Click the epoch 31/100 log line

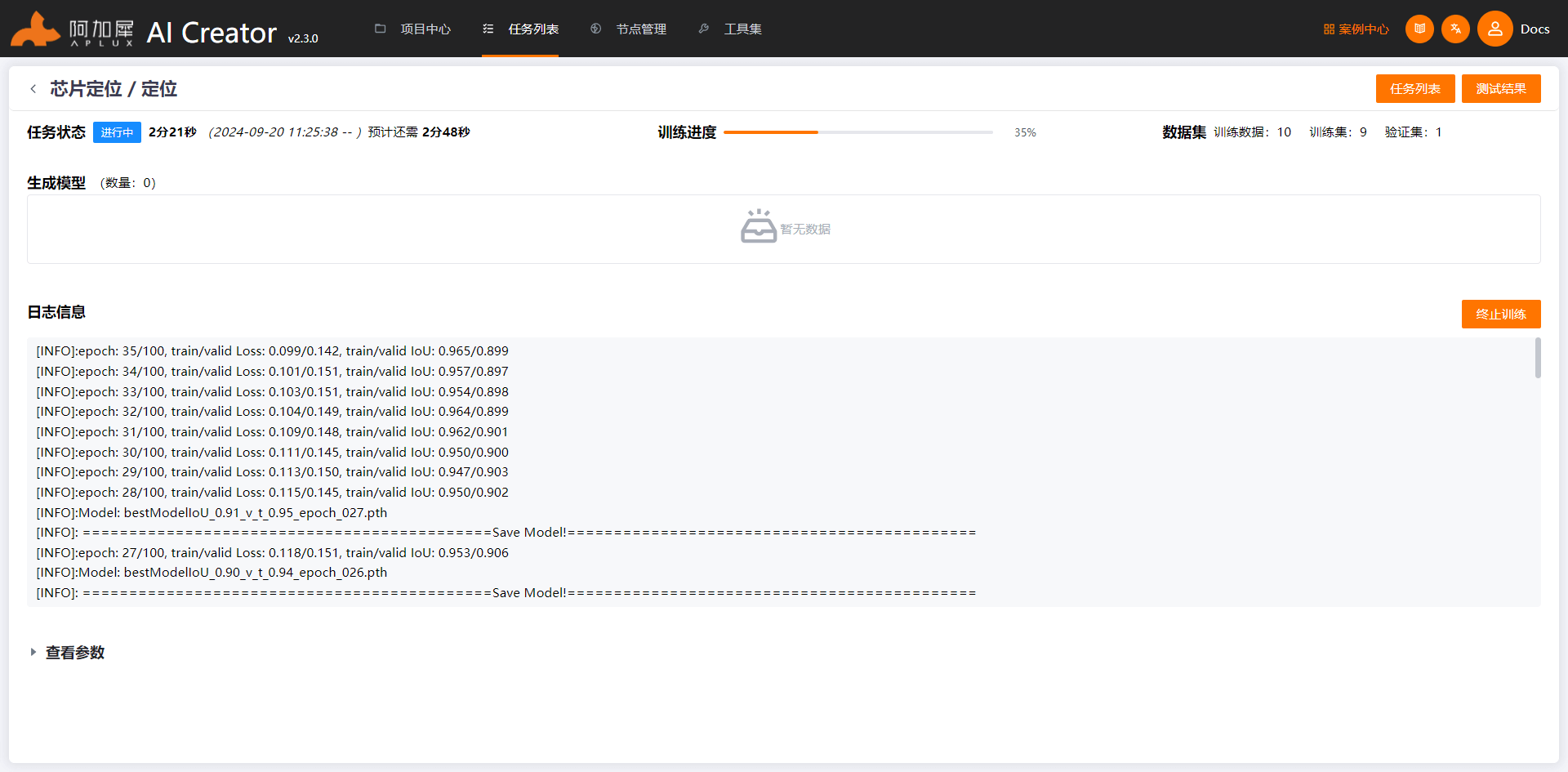pos(272,432)
